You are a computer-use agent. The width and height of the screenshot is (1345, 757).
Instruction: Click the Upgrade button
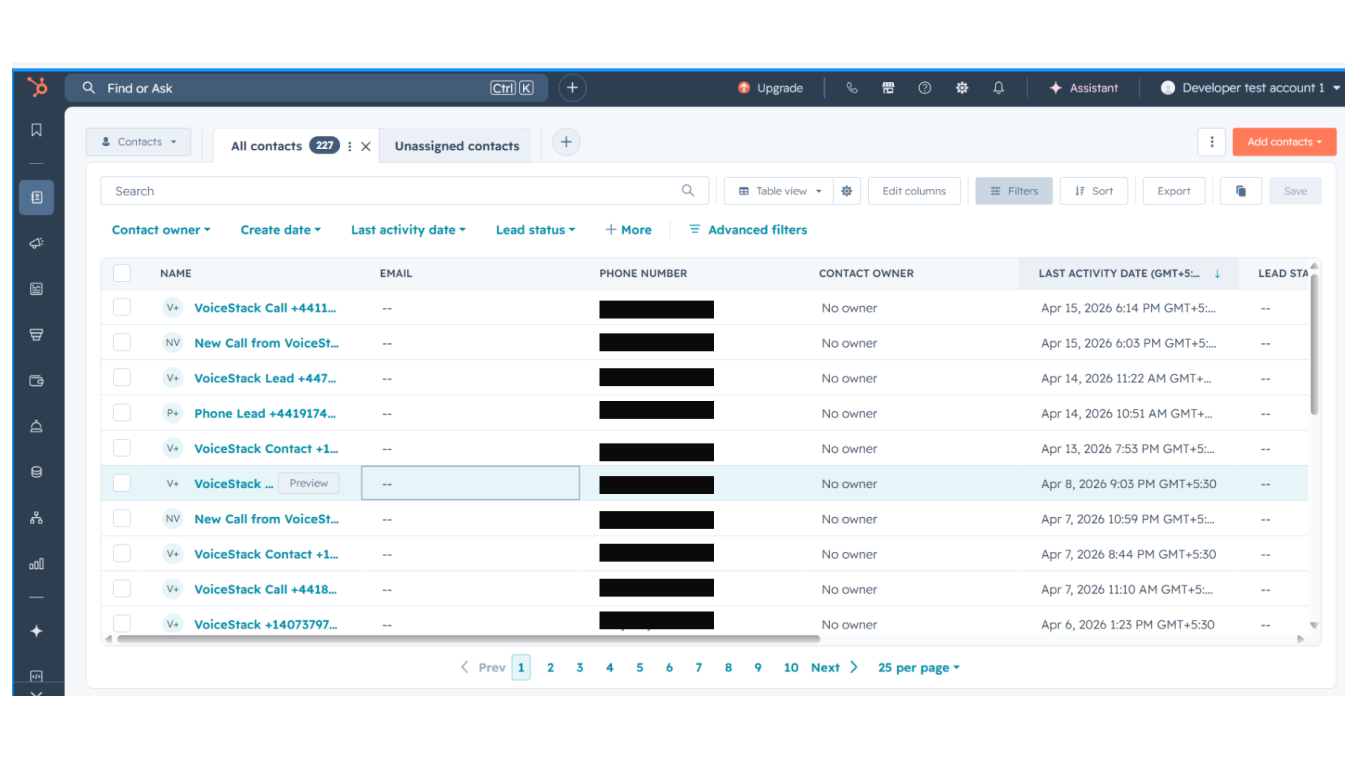[x=770, y=88]
